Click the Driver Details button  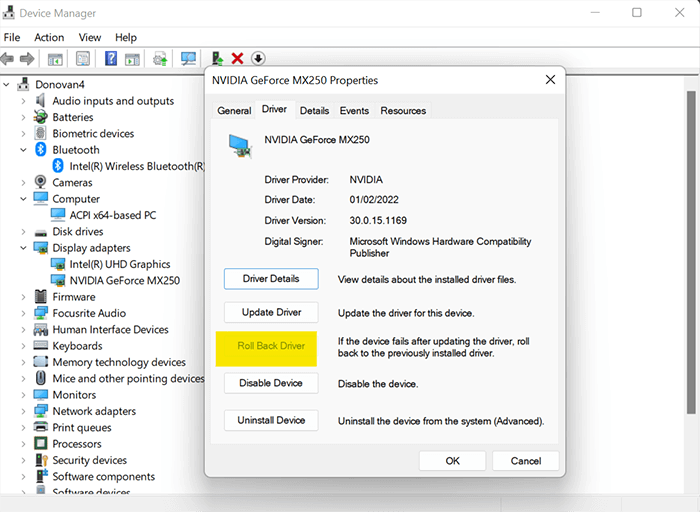pyautogui.click(x=271, y=279)
